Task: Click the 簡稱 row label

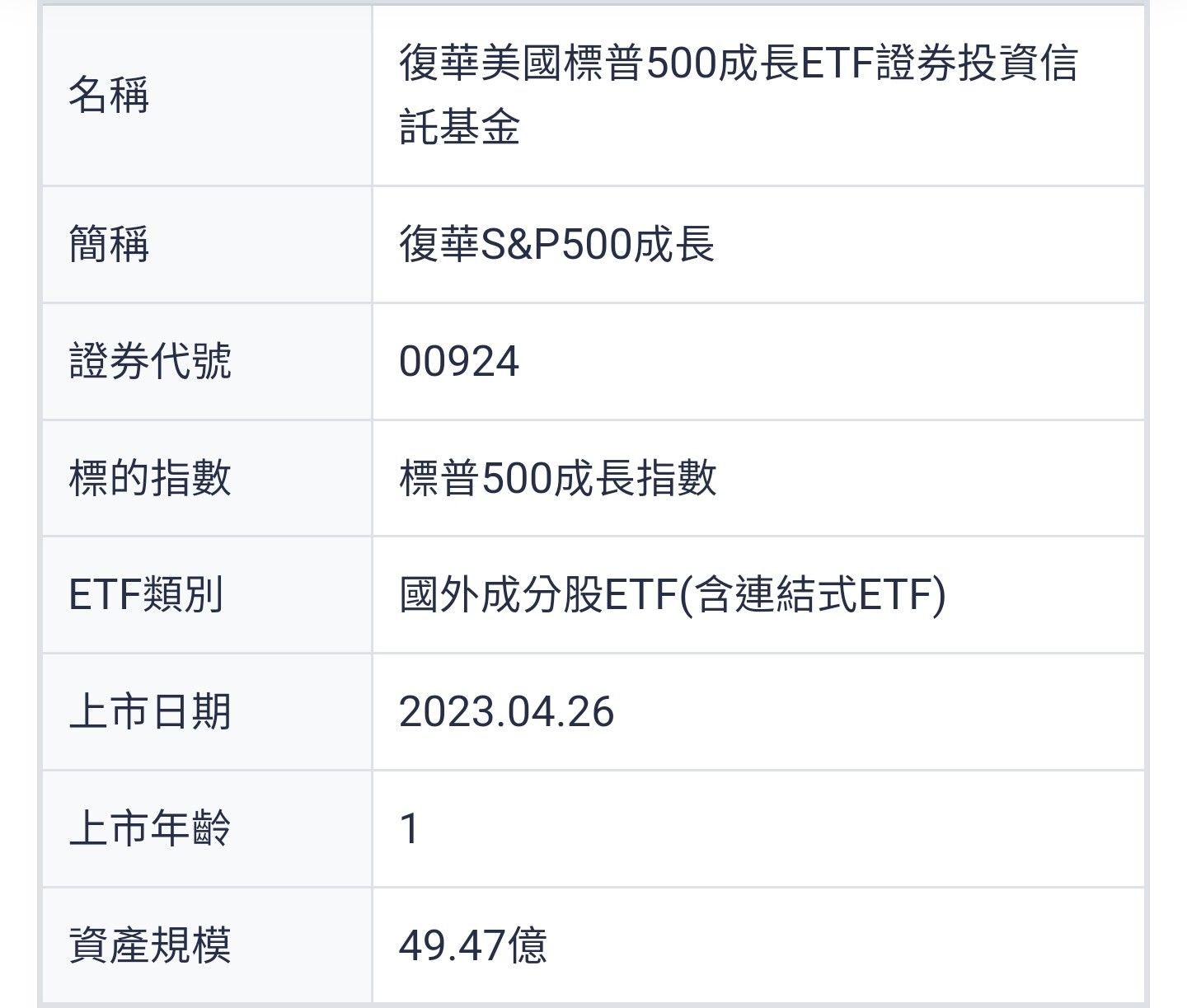Action: [109, 245]
